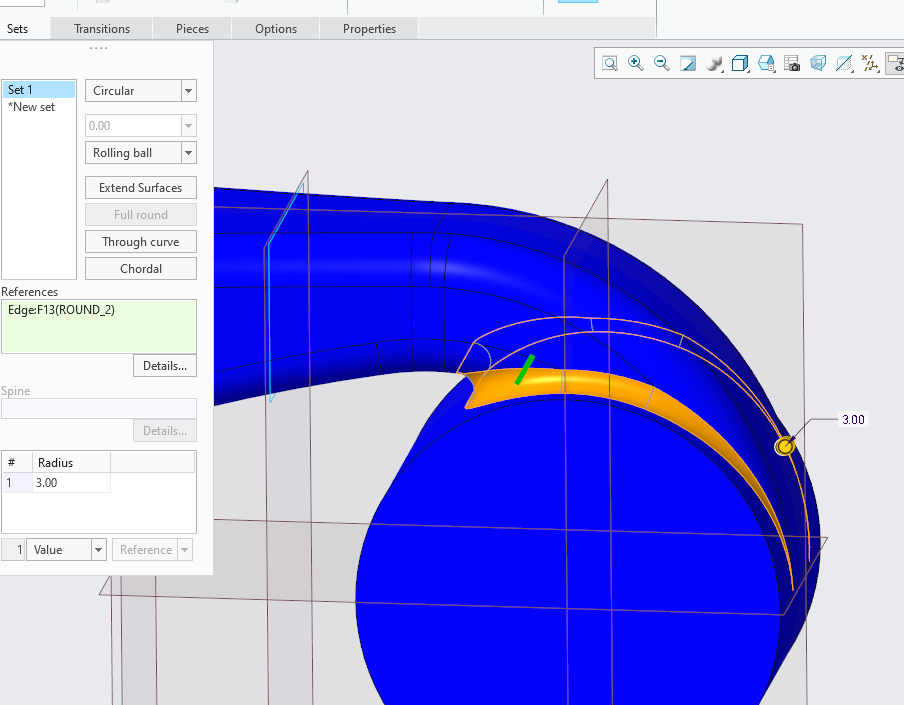904x705 pixels.
Task: Open the Circular round type dropdown
Action: (x=140, y=90)
